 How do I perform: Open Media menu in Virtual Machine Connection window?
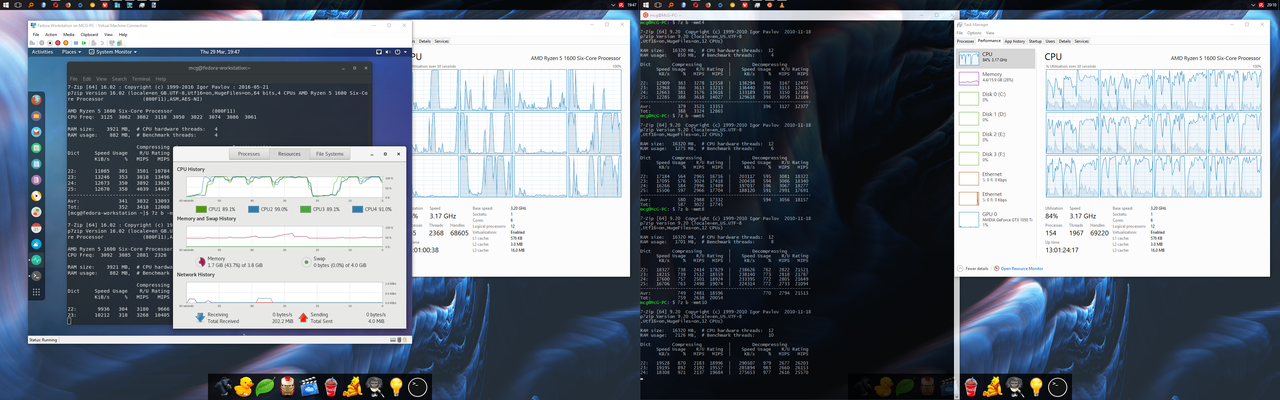pos(68,34)
